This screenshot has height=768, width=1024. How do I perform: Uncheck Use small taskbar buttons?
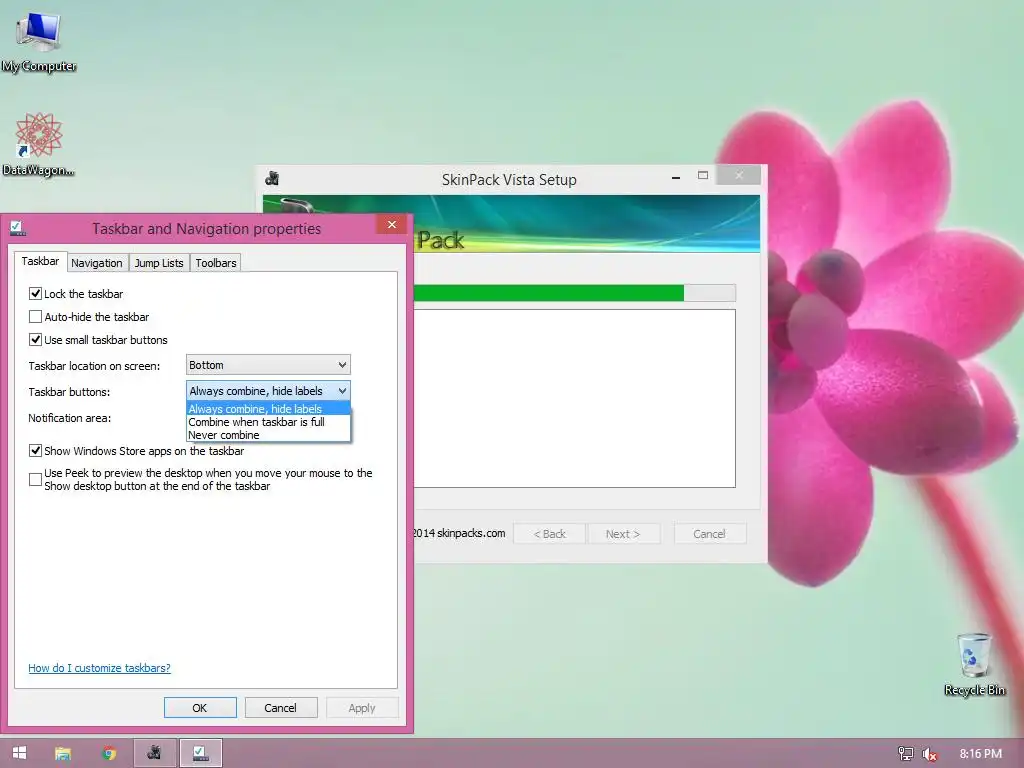click(35, 340)
